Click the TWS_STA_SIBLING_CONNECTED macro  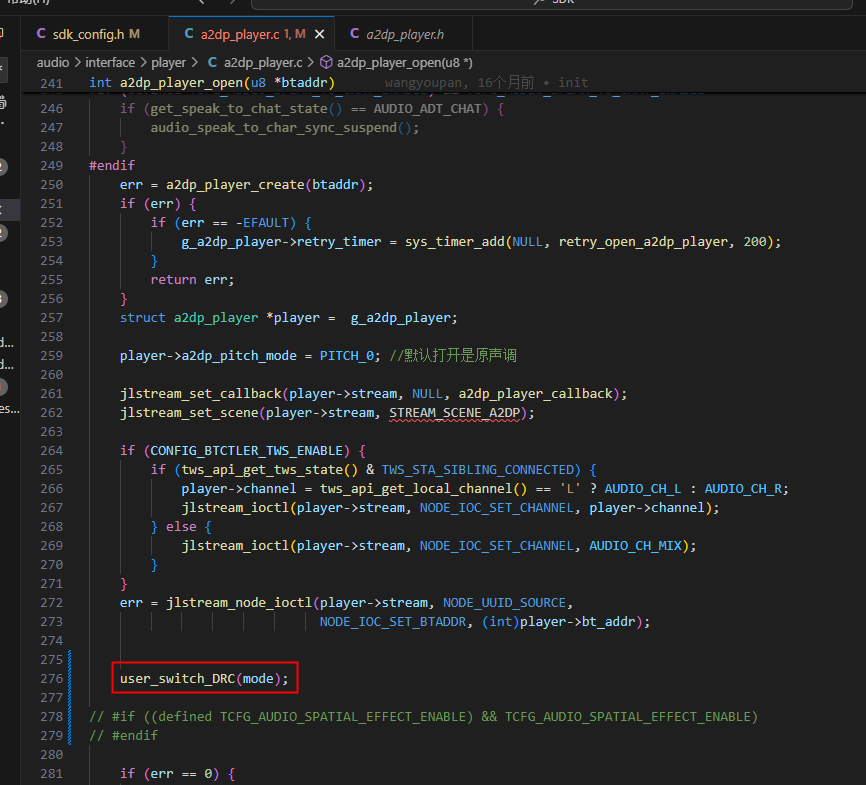point(477,470)
